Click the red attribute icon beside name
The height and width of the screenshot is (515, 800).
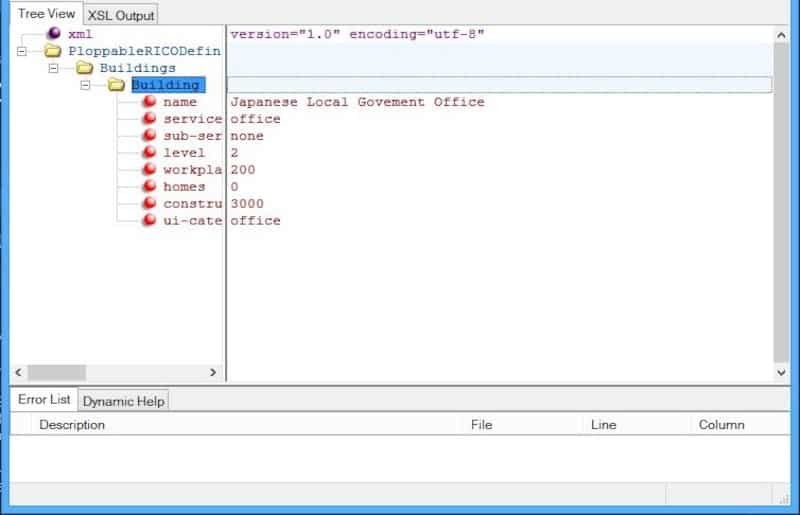(149, 102)
